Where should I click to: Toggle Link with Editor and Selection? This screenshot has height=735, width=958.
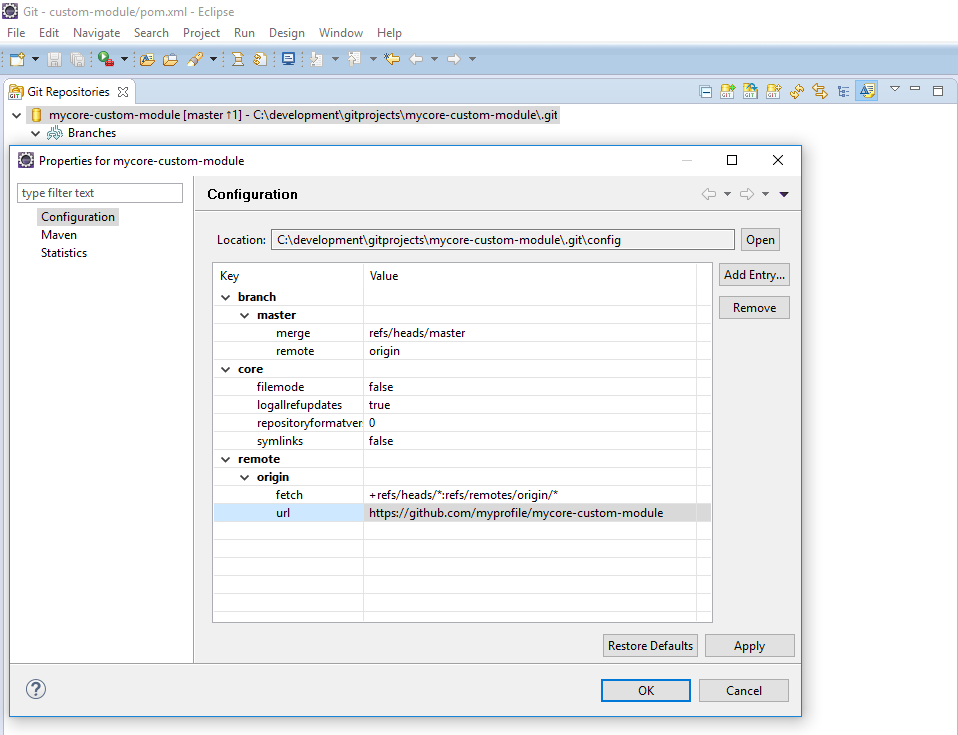[820, 92]
